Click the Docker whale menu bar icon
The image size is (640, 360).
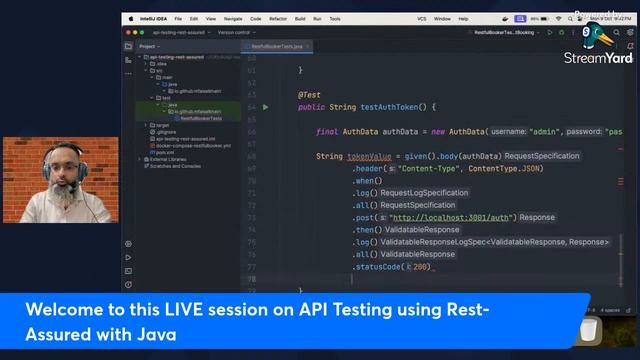tap(505, 19)
